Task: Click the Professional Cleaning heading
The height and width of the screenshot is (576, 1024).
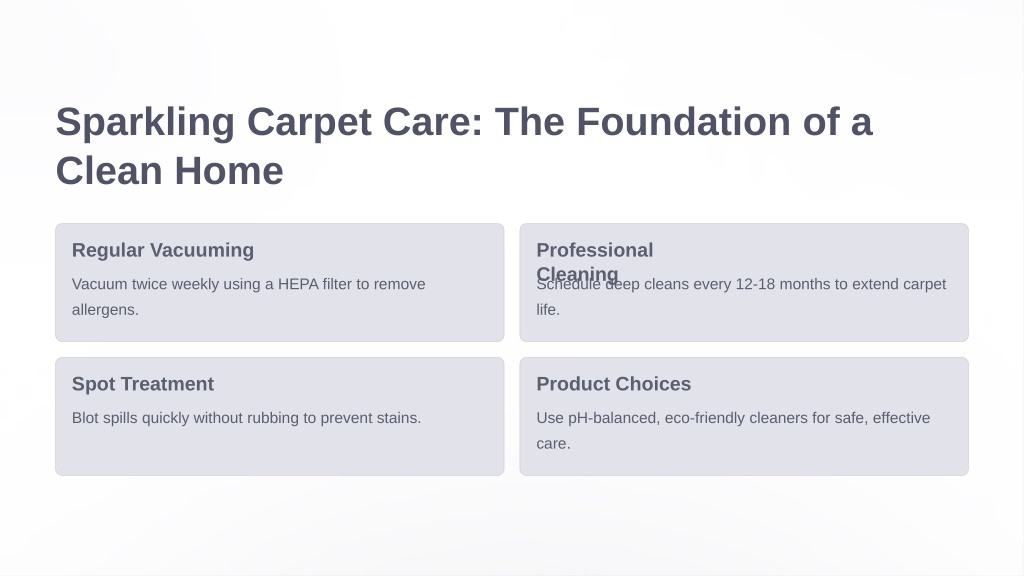Action: 594,261
